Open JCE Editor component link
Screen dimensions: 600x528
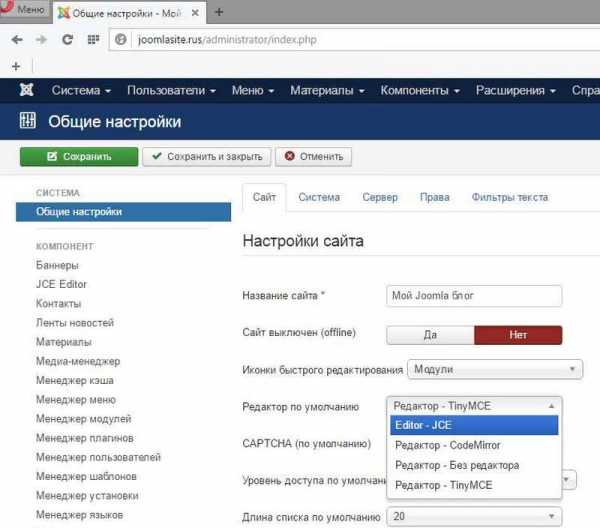61,284
